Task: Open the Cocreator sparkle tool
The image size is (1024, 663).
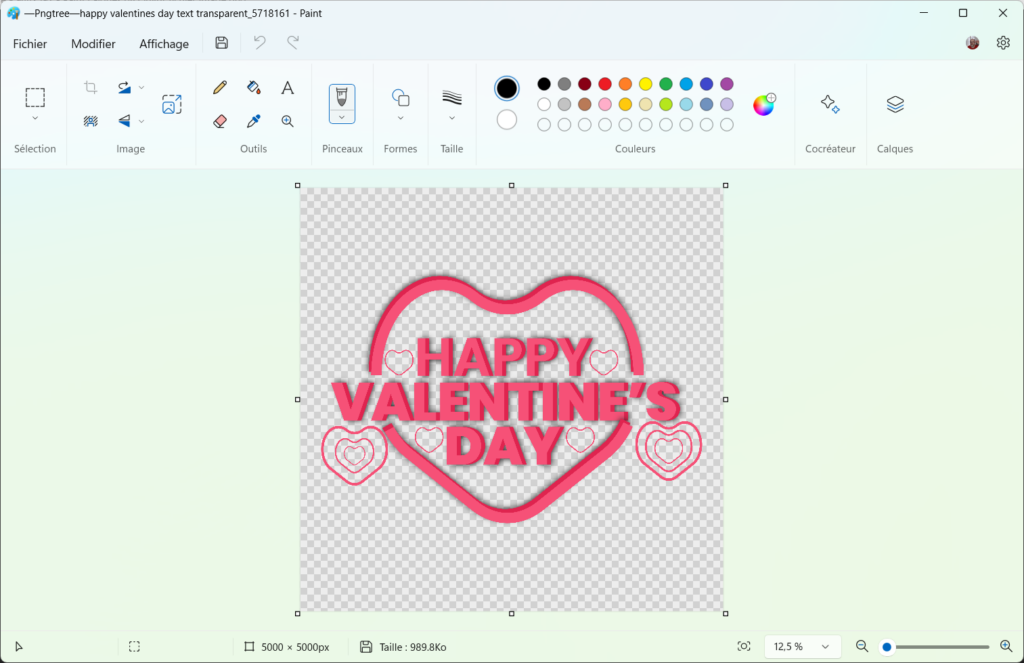Action: (x=830, y=104)
